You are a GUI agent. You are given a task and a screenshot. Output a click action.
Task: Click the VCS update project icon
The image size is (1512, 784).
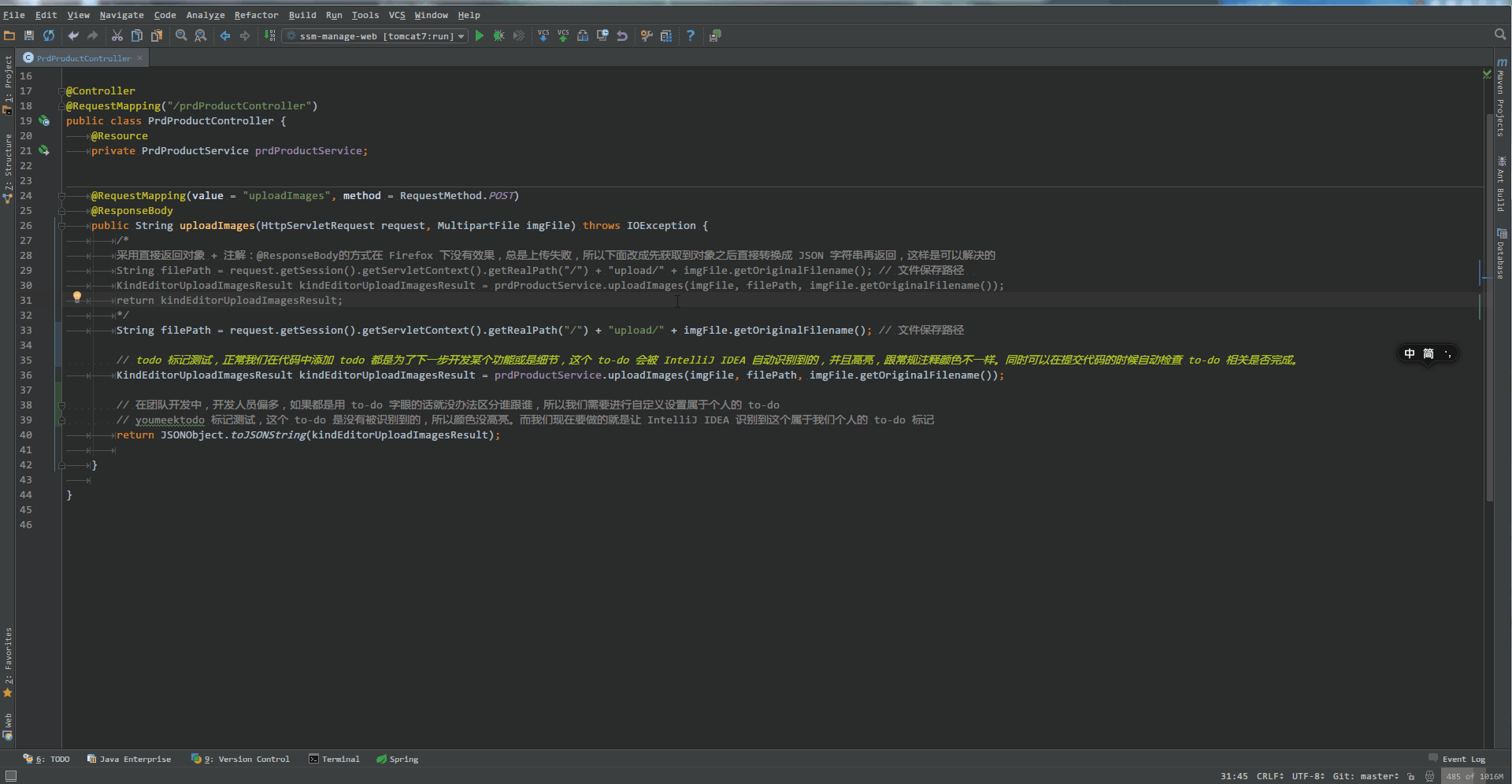coord(543,36)
